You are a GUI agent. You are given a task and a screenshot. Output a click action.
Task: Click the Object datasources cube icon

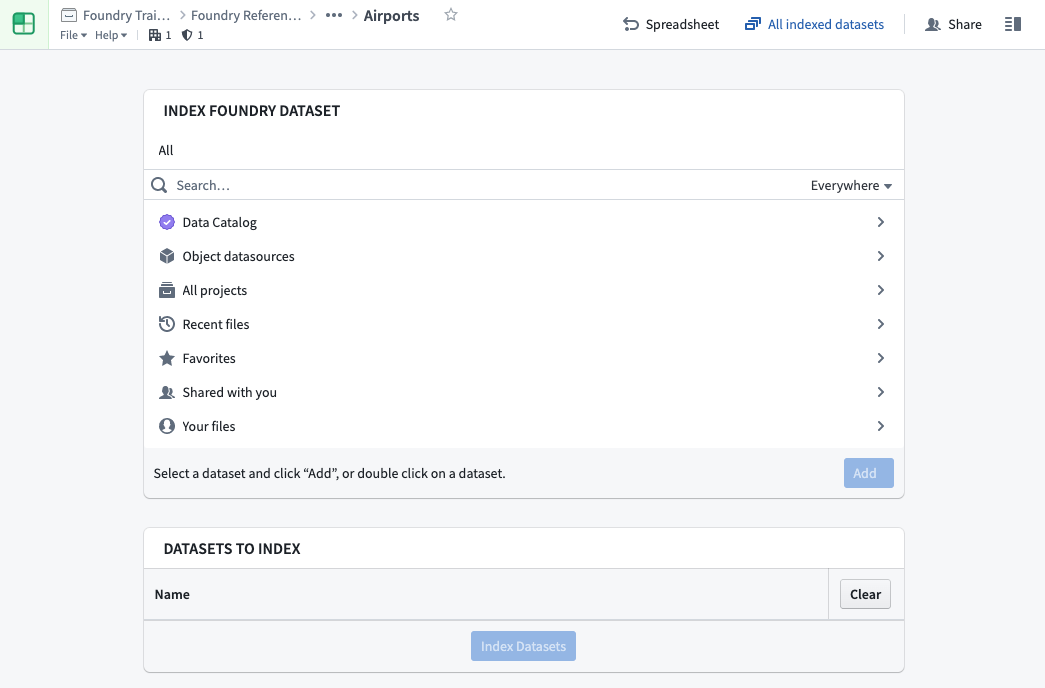[x=167, y=256]
